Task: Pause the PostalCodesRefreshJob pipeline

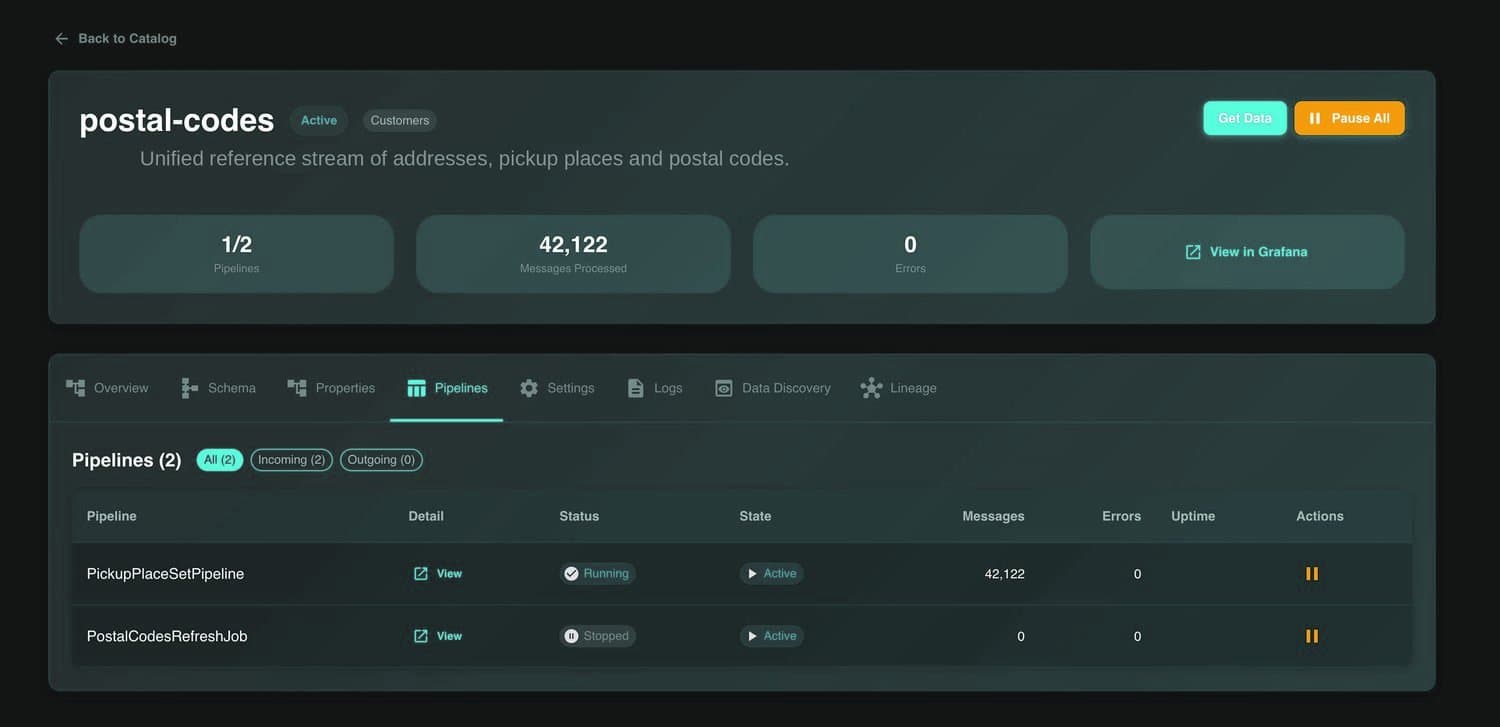Action: 1312,636
